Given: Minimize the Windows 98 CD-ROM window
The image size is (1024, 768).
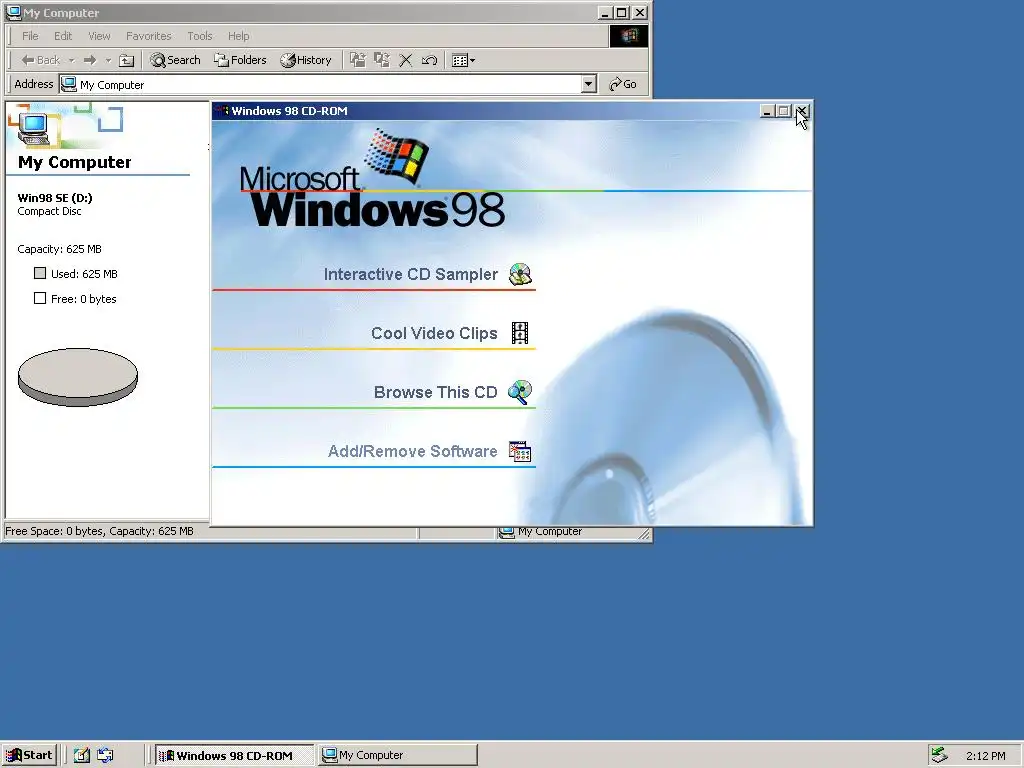Looking at the screenshot, I should click(x=768, y=111).
